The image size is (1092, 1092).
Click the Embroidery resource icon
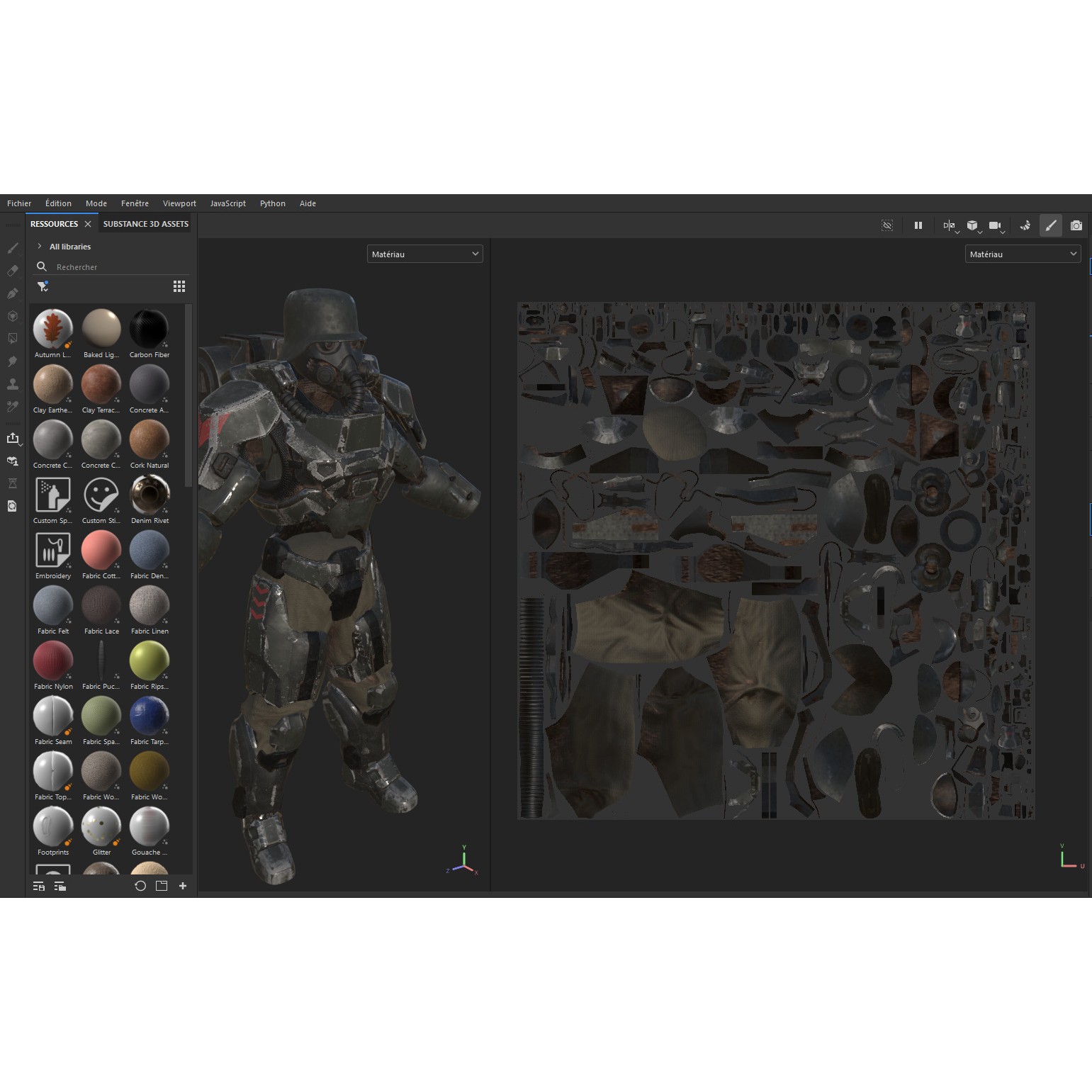tap(53, 555)
